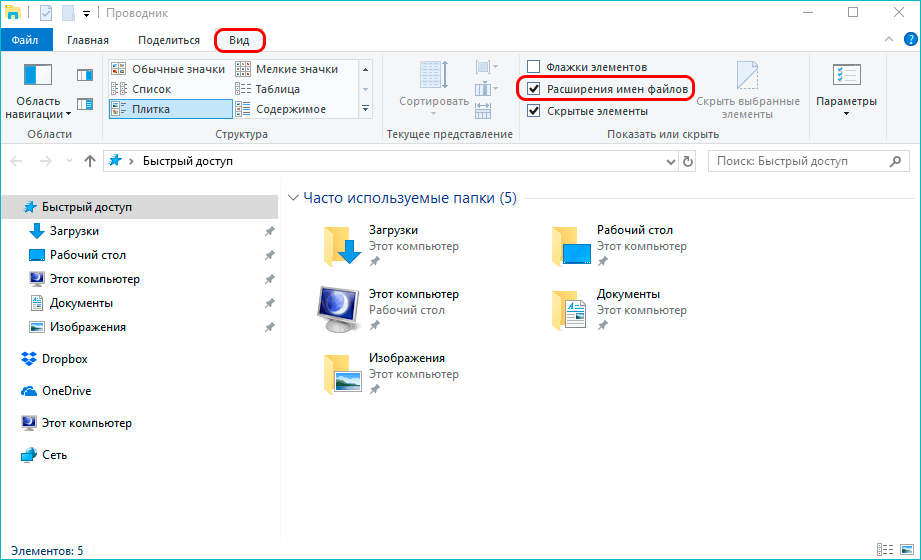Open the Navigation pane (Область навигации) menu
The image size is (921, 560).
(38, 90)
